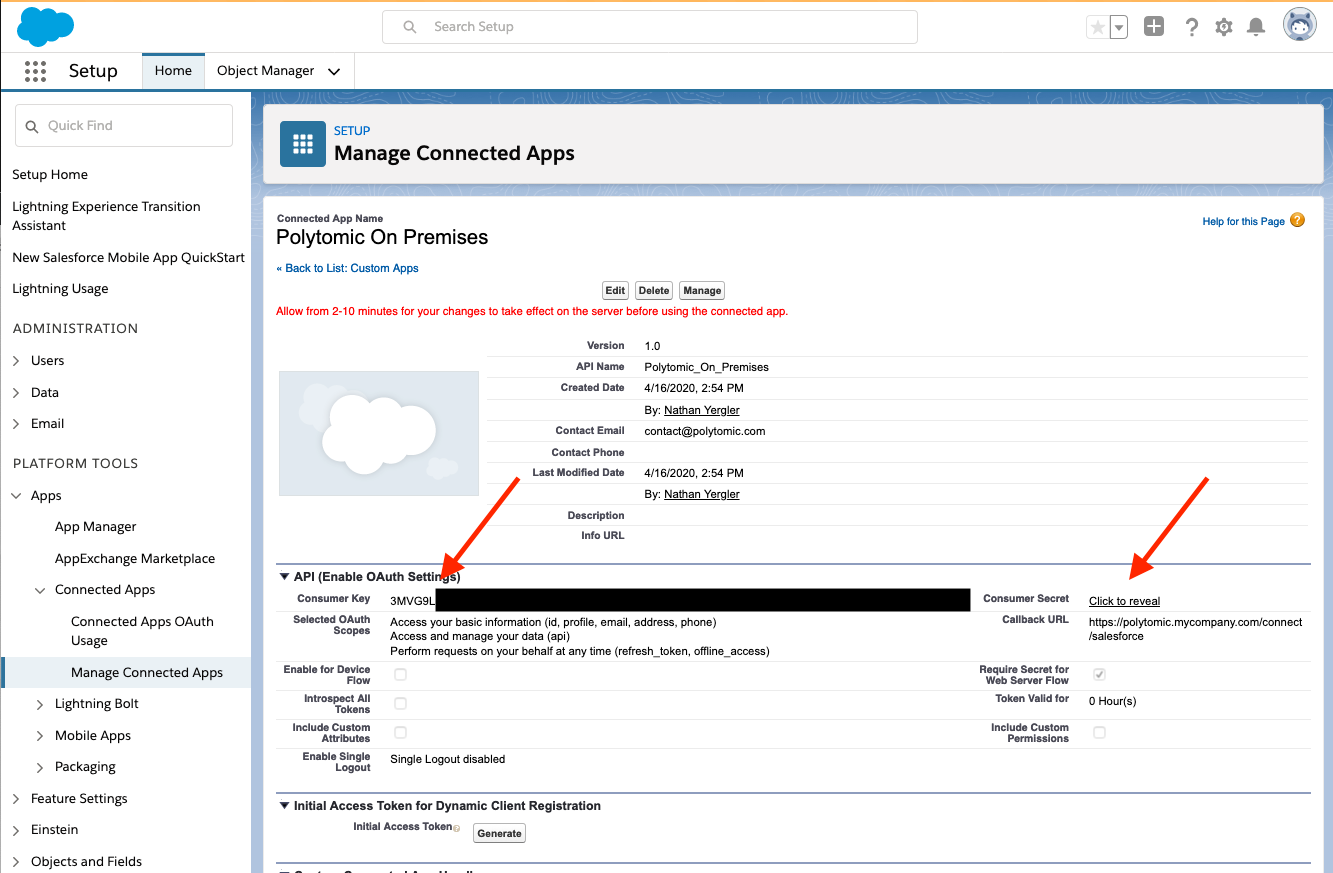Click the Generate access token button

click(x=499, y=833)
